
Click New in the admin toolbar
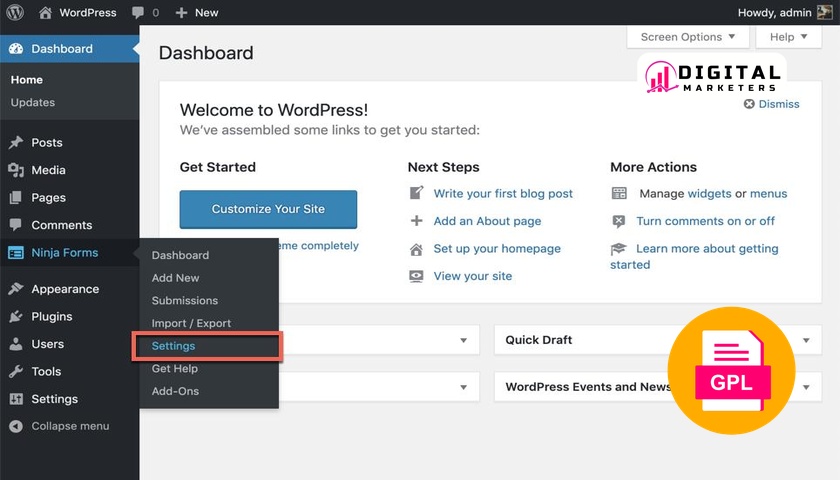click(206, 12)
